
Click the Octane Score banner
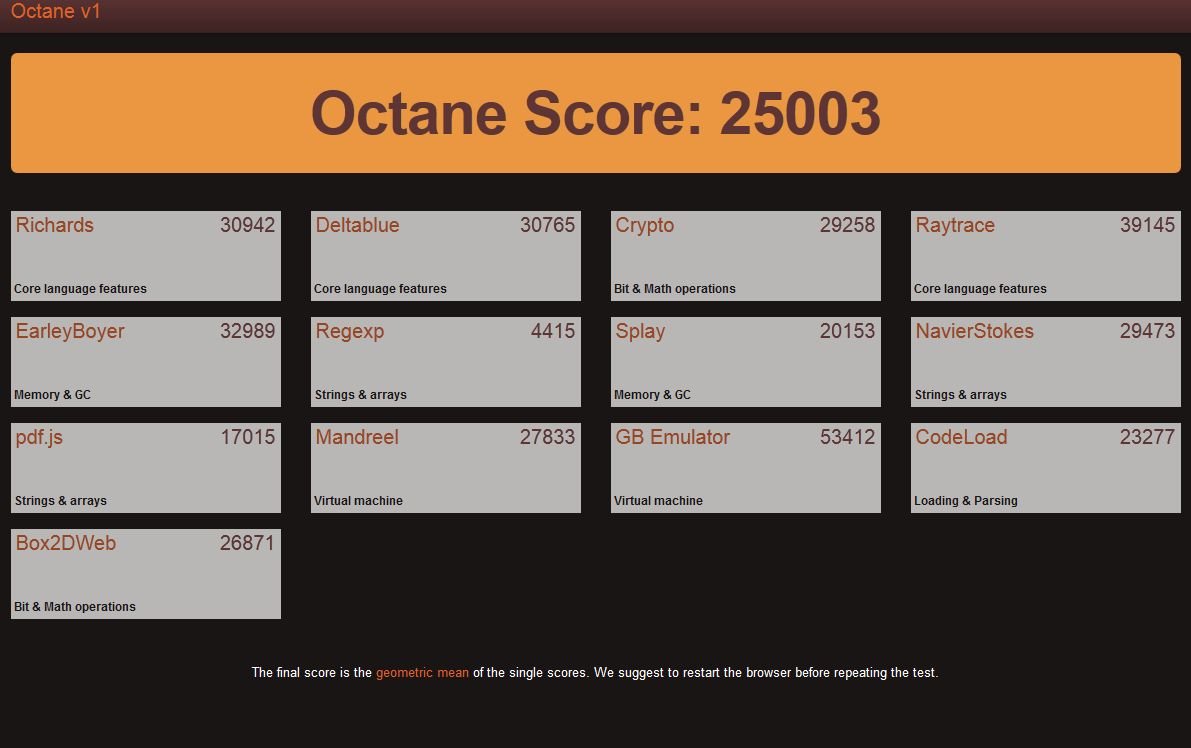(x=595, y=113)
